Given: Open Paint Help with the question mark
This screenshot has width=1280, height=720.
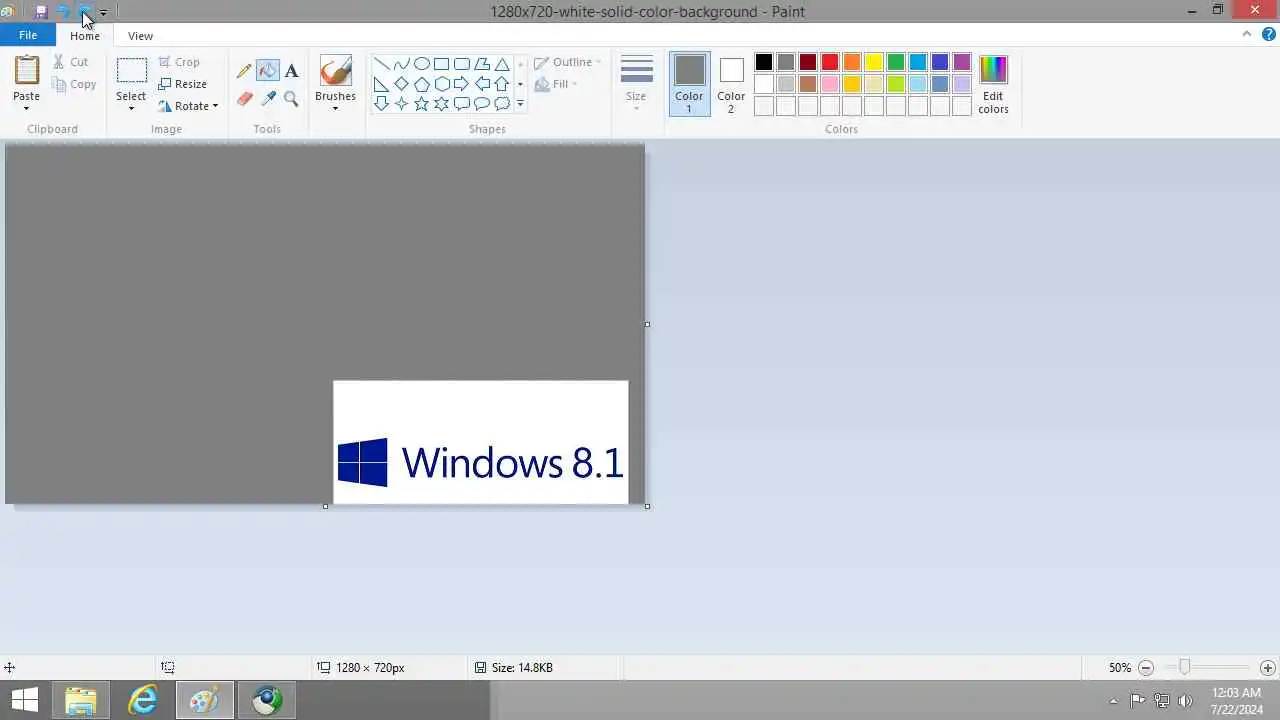Looking at the screenshot, I should point(1267,34).
